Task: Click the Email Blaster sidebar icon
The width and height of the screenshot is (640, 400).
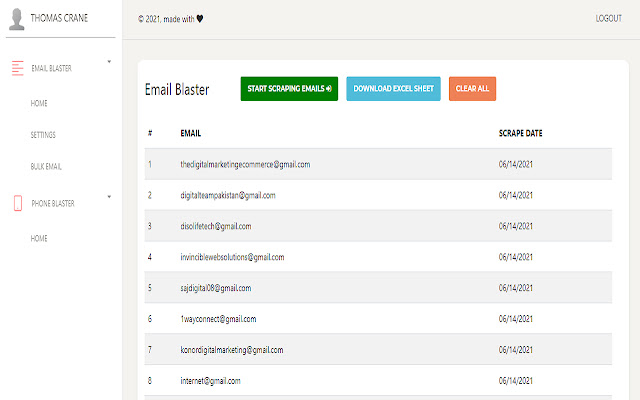Action: point(17,68)
